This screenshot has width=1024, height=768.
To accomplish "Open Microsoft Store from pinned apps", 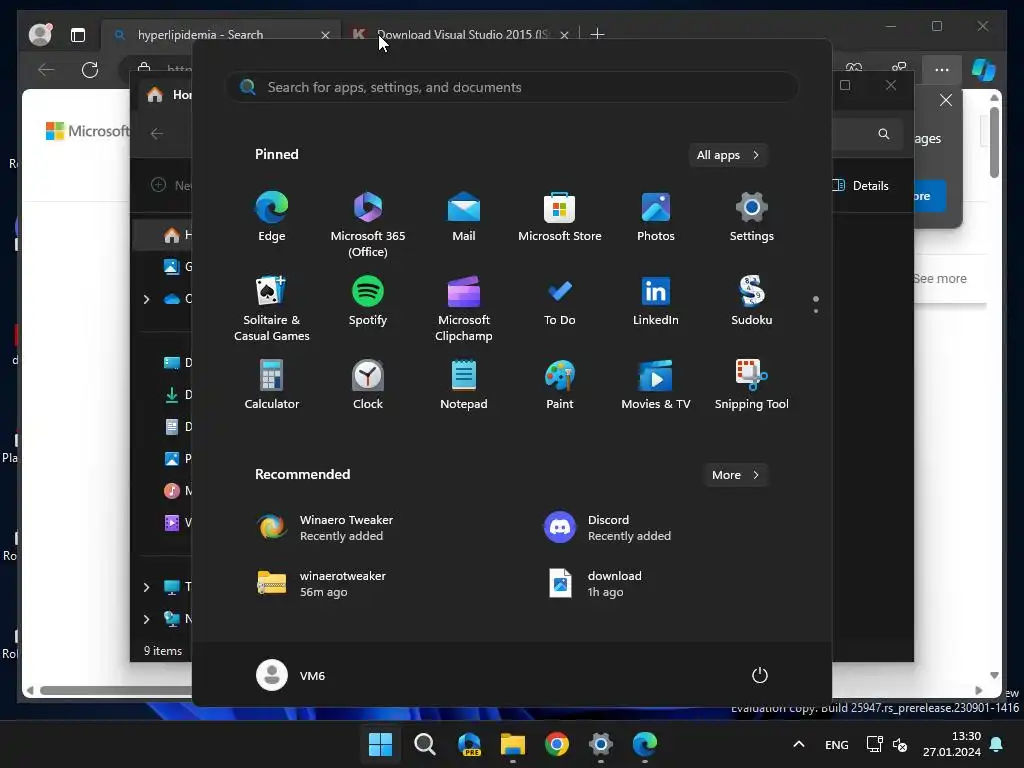I will click(560, 217).
